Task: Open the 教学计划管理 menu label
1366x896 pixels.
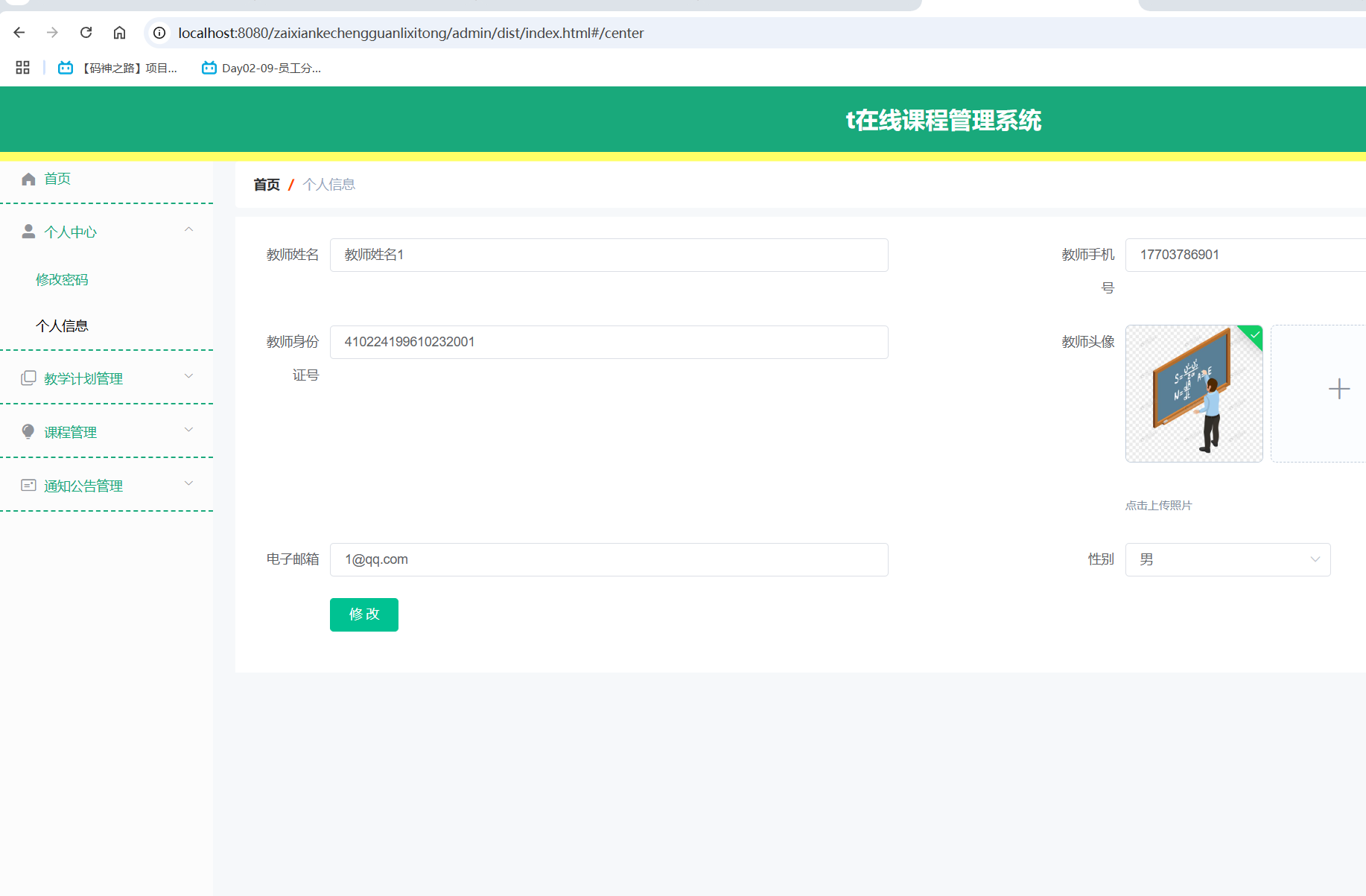Action: click(83, 379)
